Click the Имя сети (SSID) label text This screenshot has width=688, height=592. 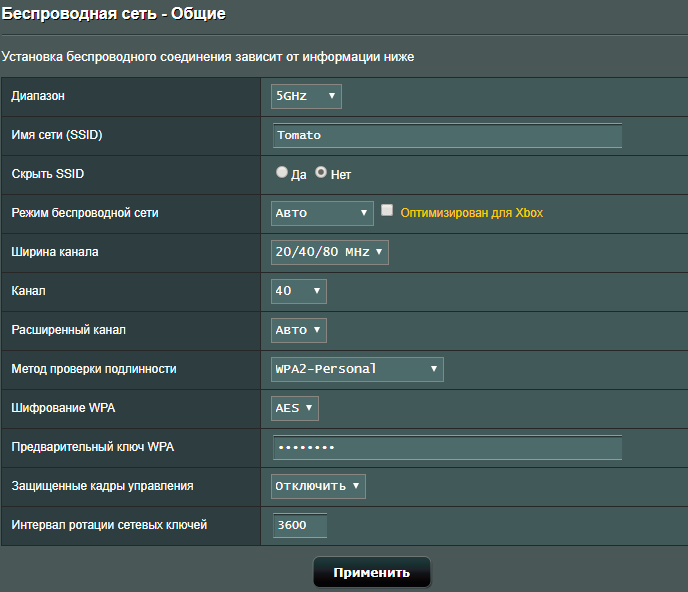[x=57, y=135]
